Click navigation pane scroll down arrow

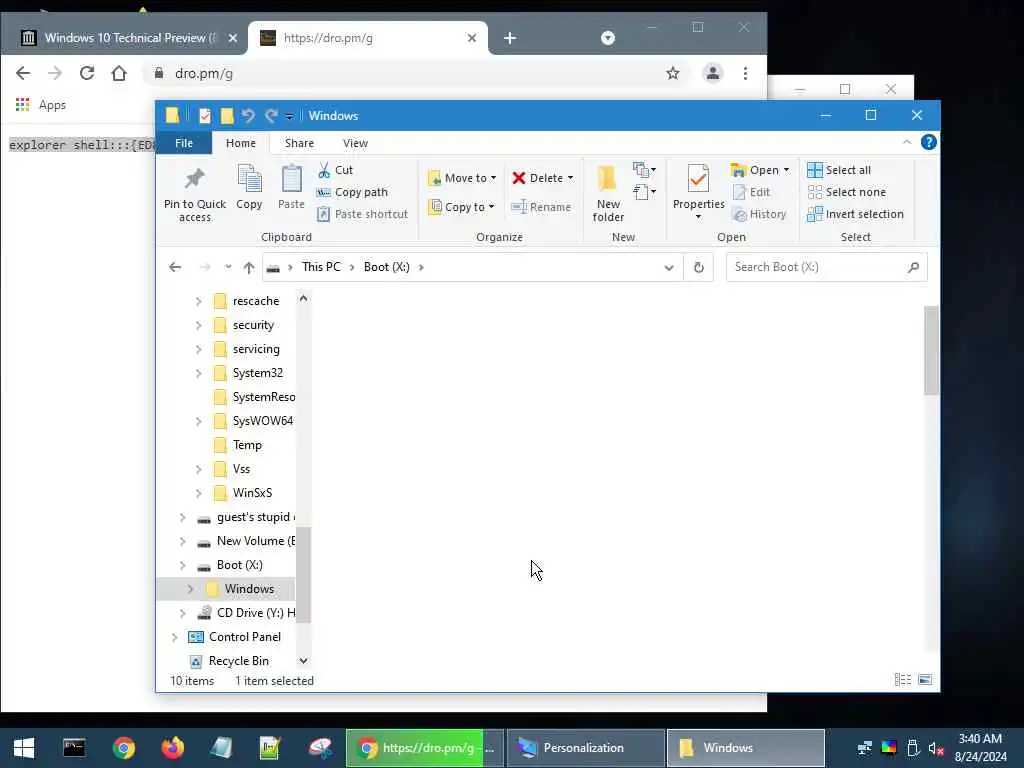tap(303, 661)
